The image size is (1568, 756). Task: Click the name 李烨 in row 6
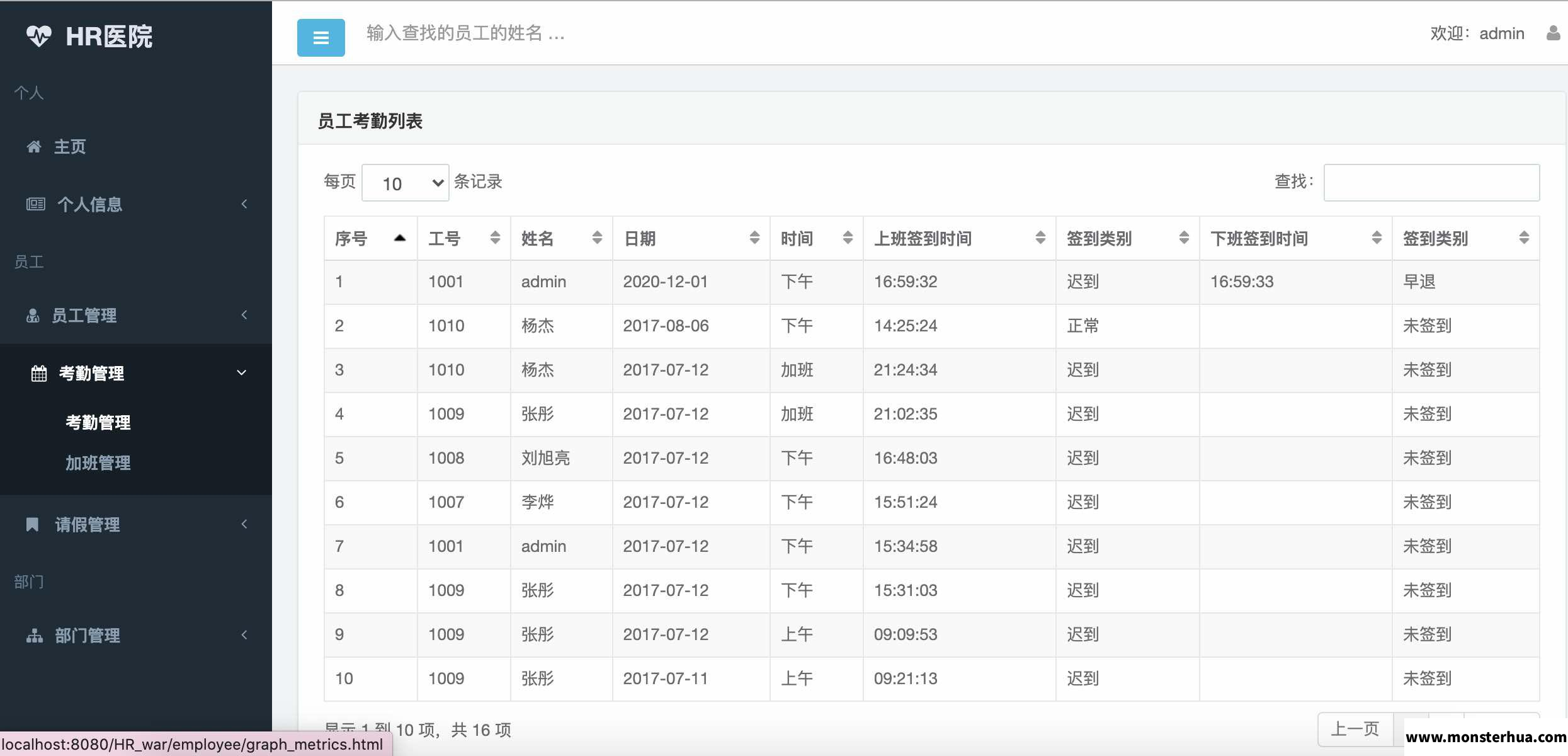click(x=537, y=502)
